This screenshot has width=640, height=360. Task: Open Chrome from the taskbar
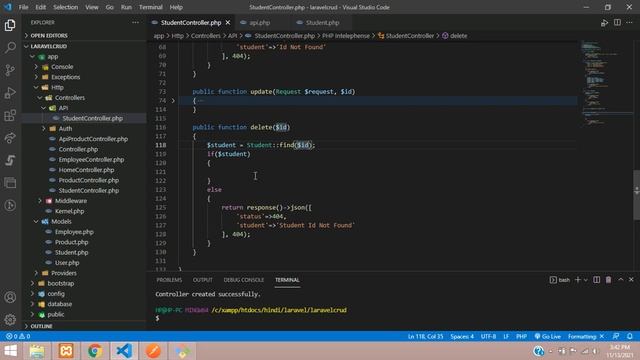[95, 351]
